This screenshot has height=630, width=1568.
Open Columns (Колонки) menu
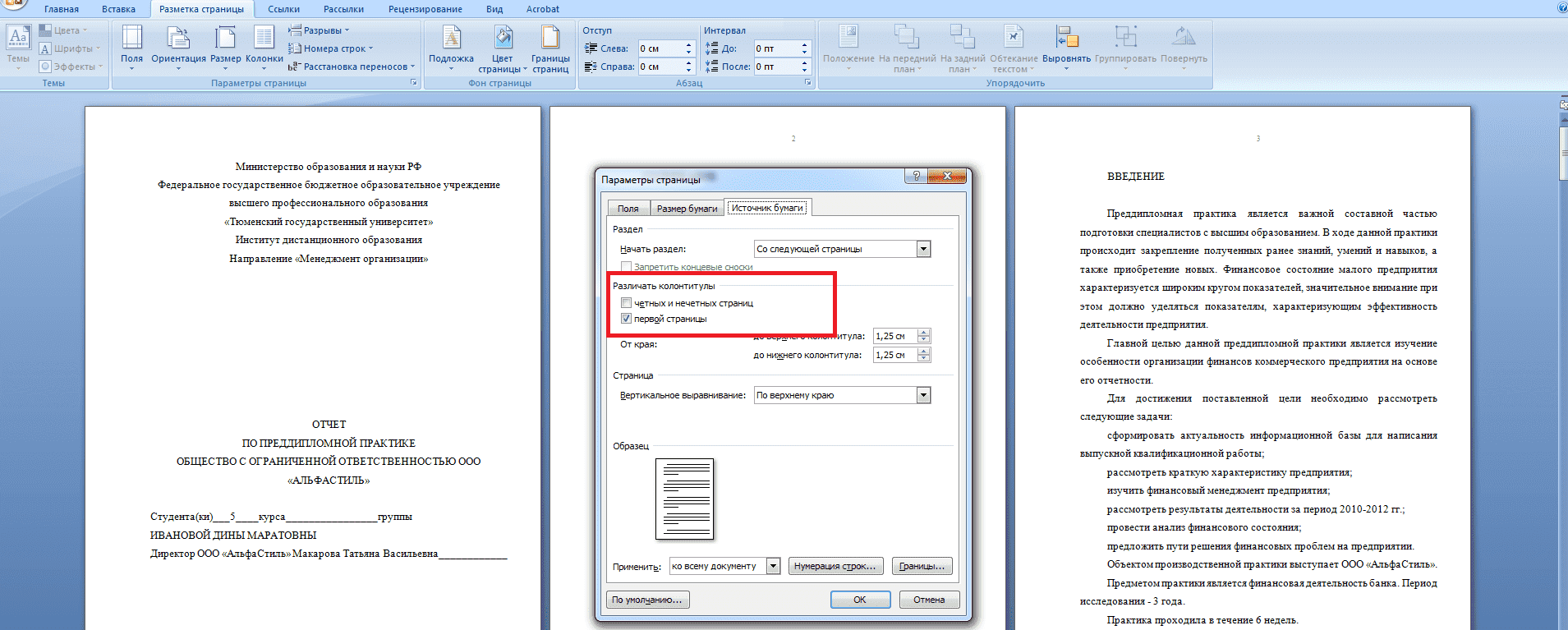click(x=264, y=48)
